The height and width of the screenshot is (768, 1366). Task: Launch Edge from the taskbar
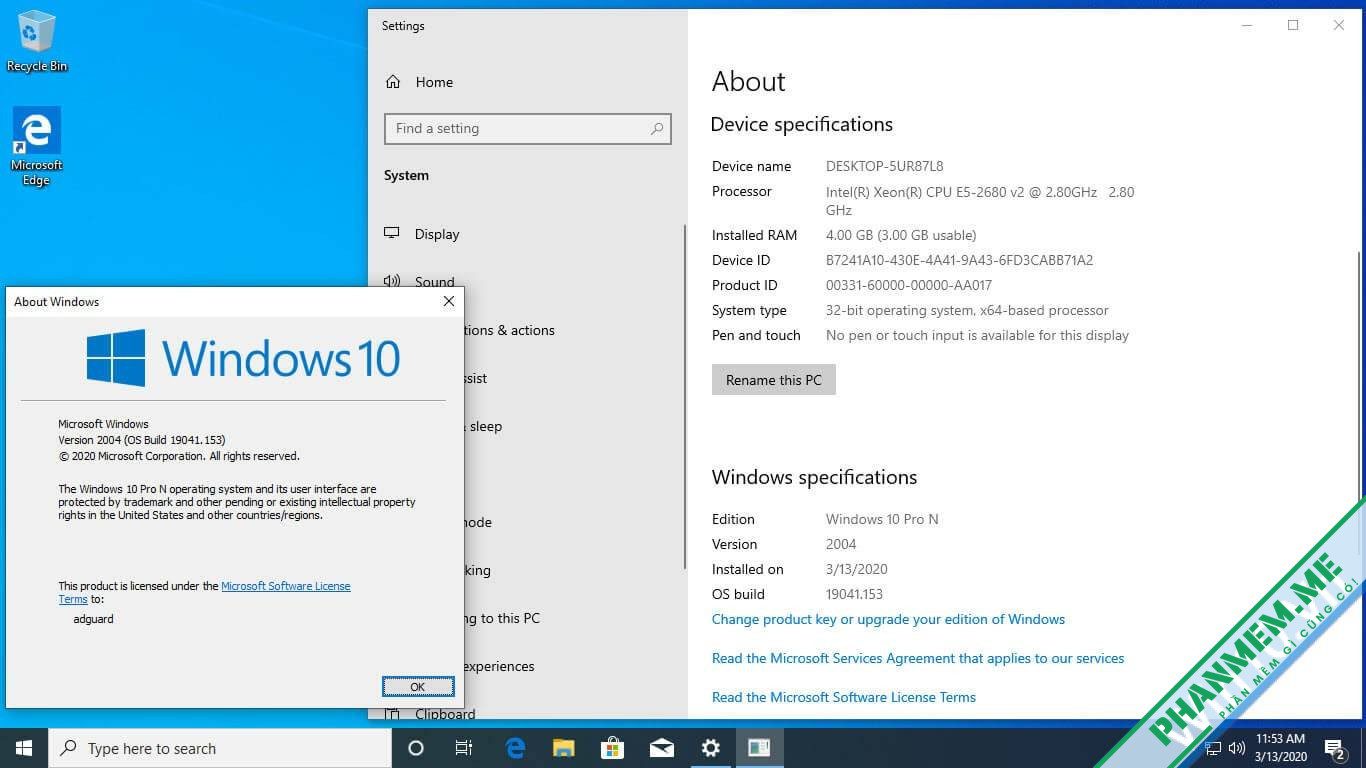[515, 748]
